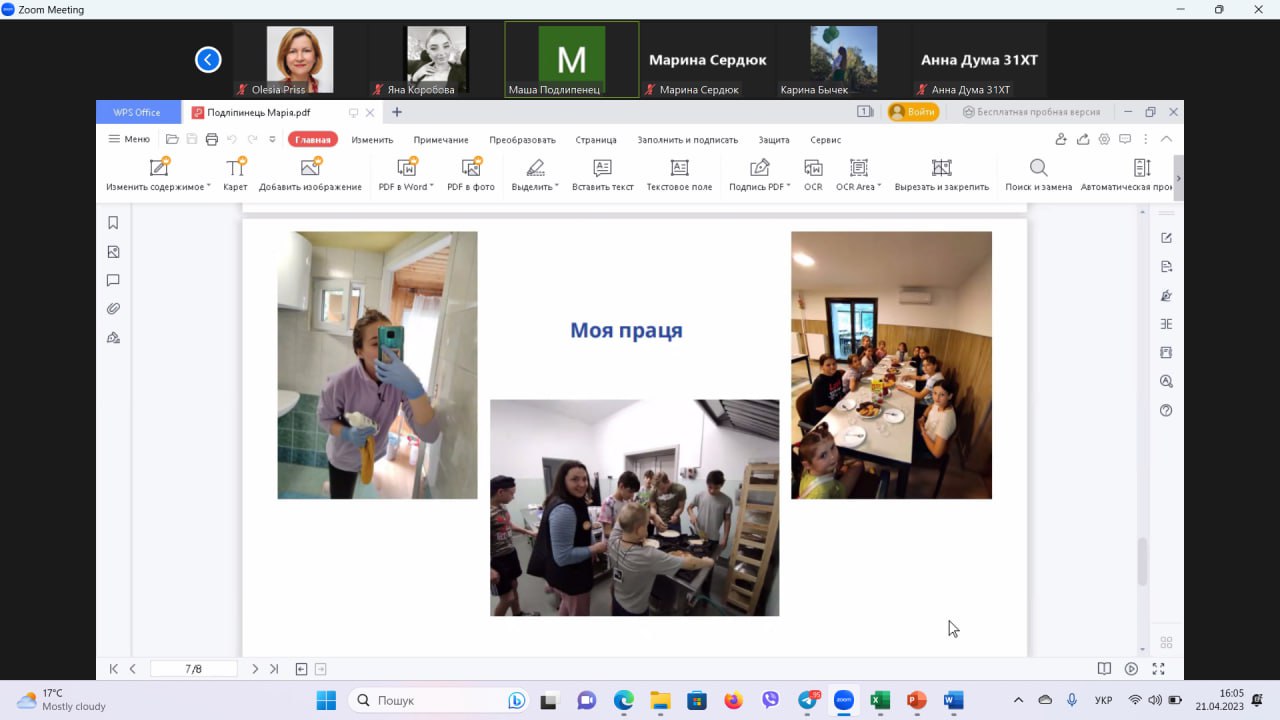Open the Страница ribbon tab

point(596,140)
